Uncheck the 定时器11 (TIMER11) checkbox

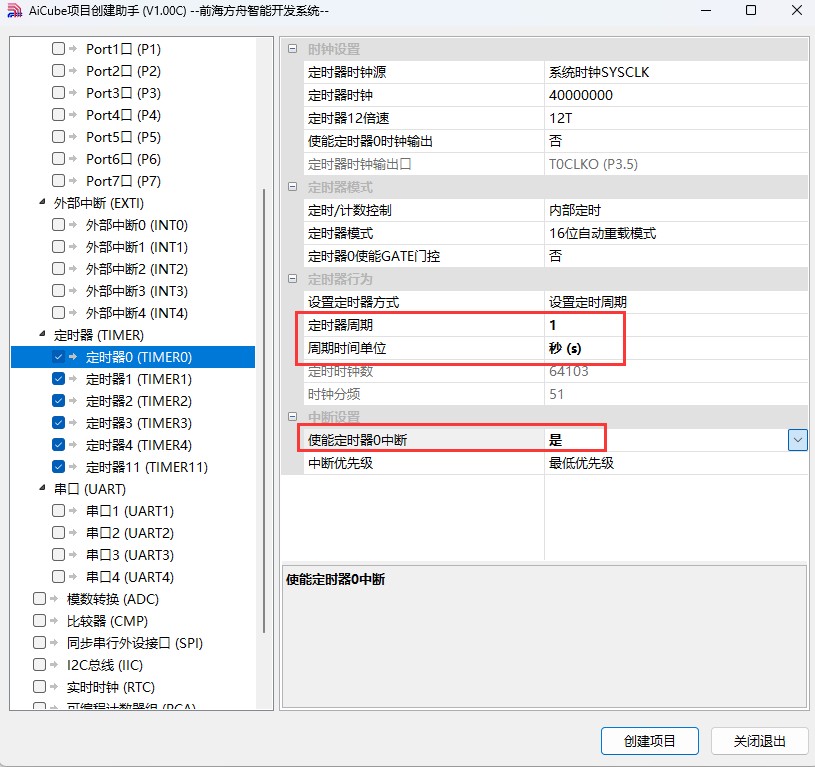[x=58, y=467]
